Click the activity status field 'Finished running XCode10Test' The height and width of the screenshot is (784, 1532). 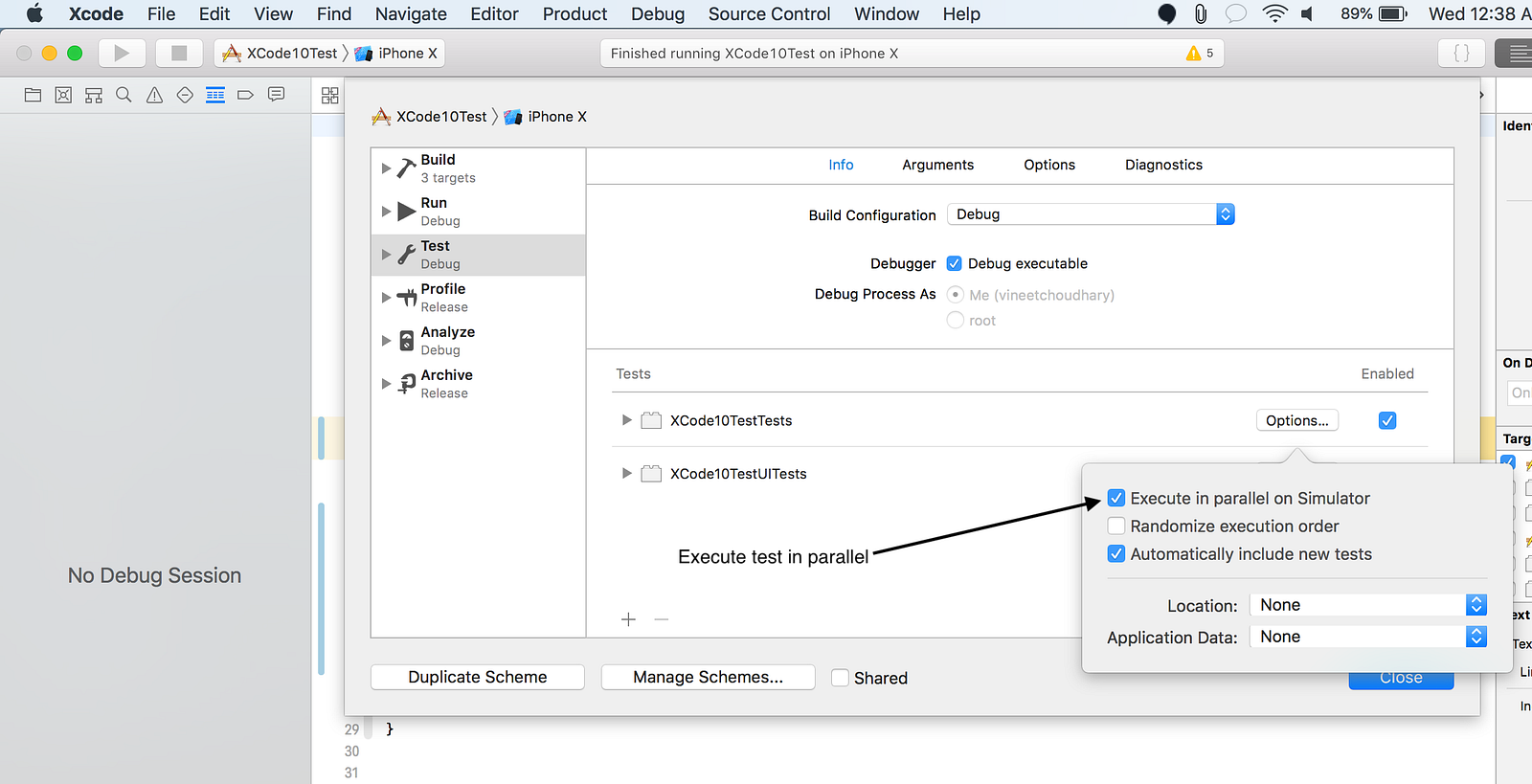[912, 54]
